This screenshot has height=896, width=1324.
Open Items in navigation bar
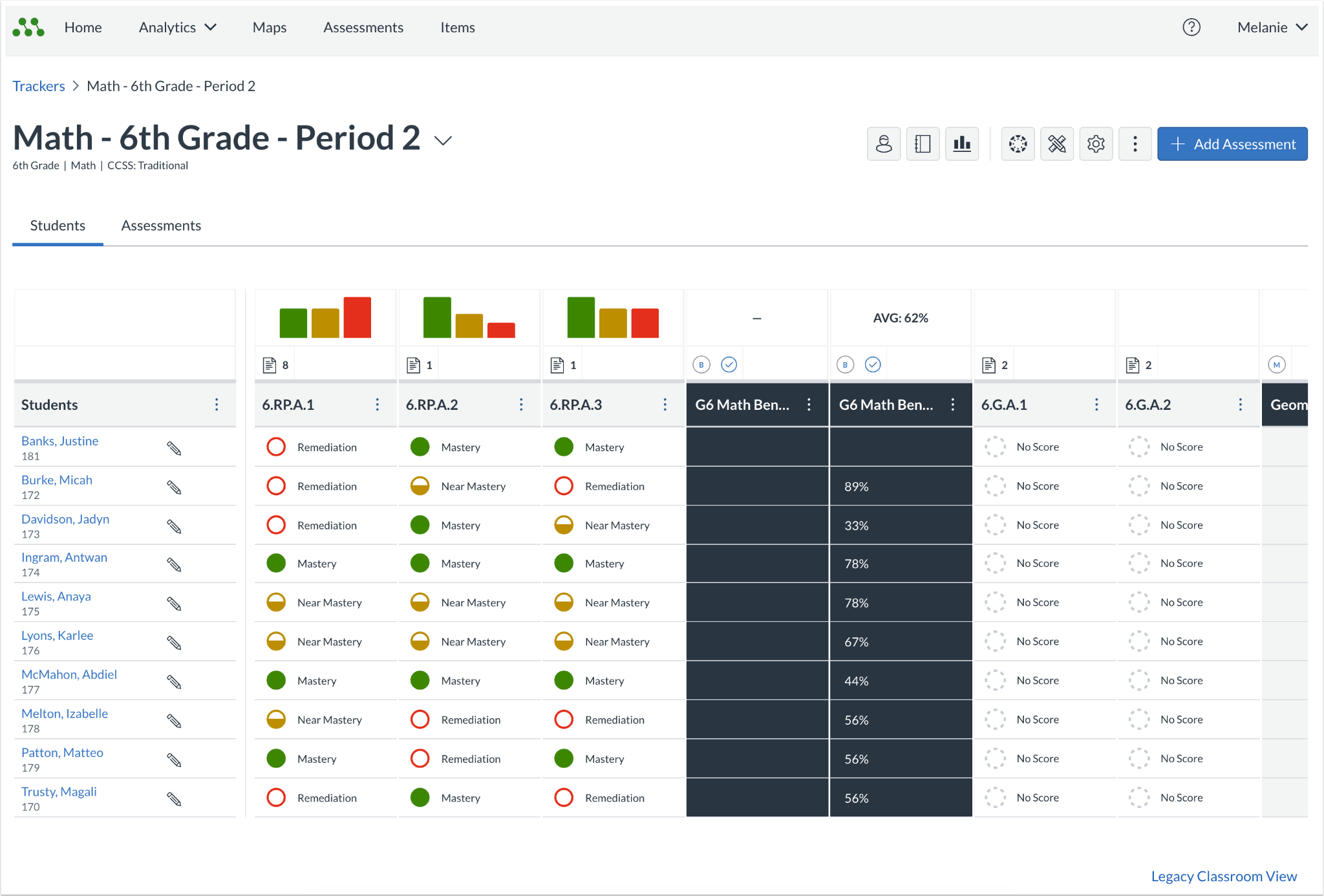pyautogui.click(x=458, y=27)
